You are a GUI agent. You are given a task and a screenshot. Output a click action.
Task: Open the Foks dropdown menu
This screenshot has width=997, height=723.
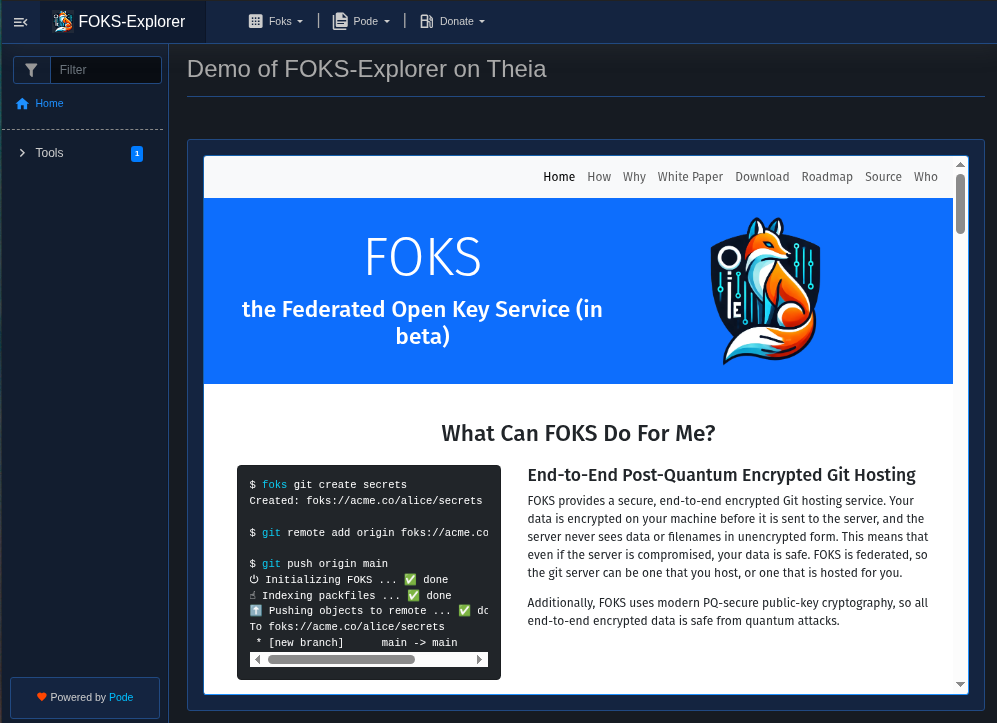coord(276,21)
